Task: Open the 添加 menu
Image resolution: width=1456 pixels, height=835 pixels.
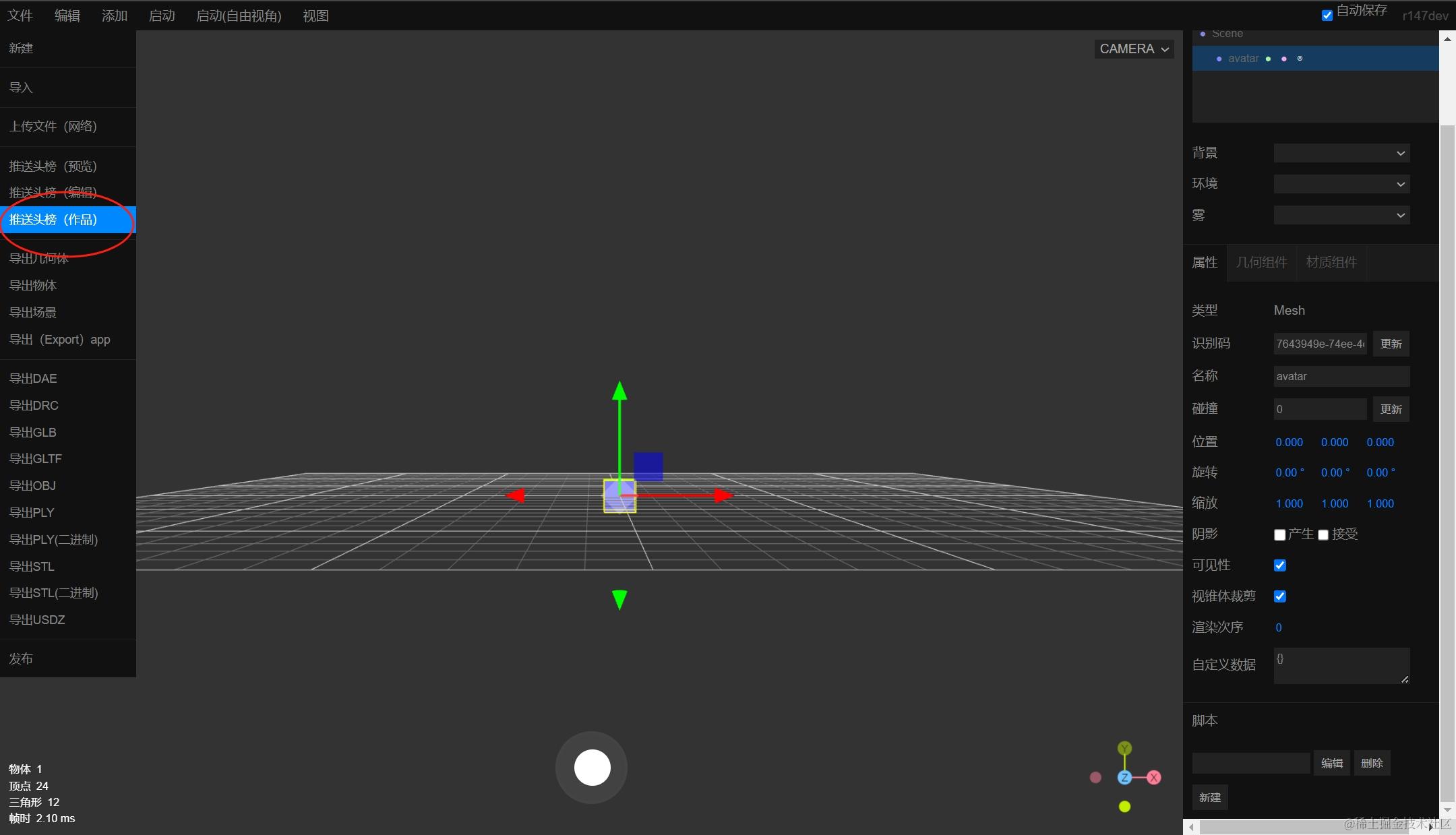Action: 114,16
